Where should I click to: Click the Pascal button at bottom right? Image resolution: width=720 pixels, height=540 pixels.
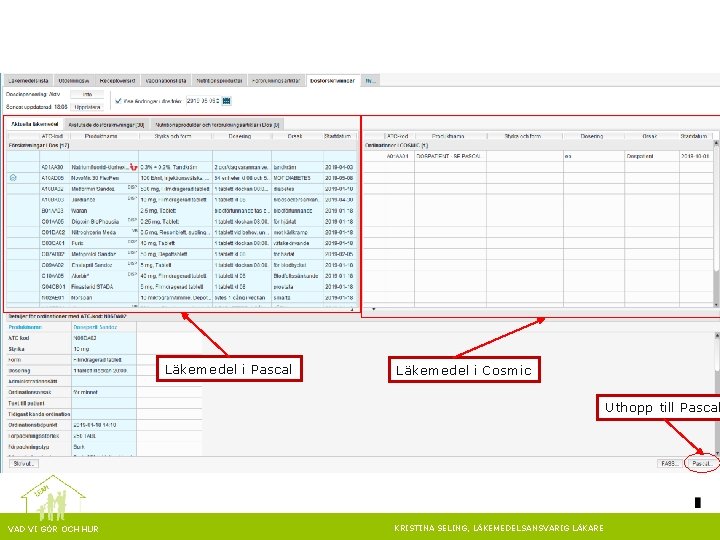pos(702,463)
